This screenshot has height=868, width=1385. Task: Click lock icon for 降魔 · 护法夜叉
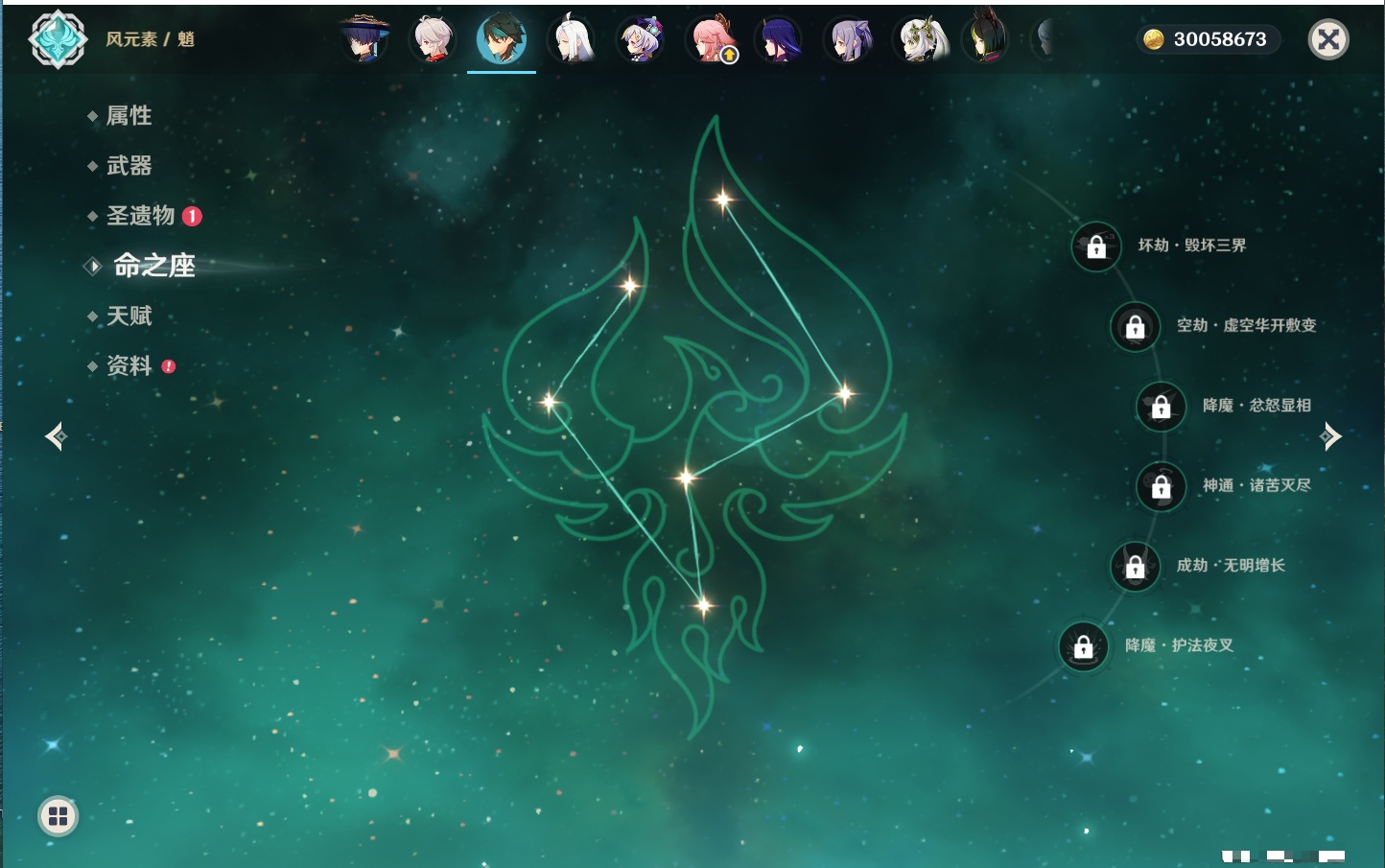coord(1083,646)
